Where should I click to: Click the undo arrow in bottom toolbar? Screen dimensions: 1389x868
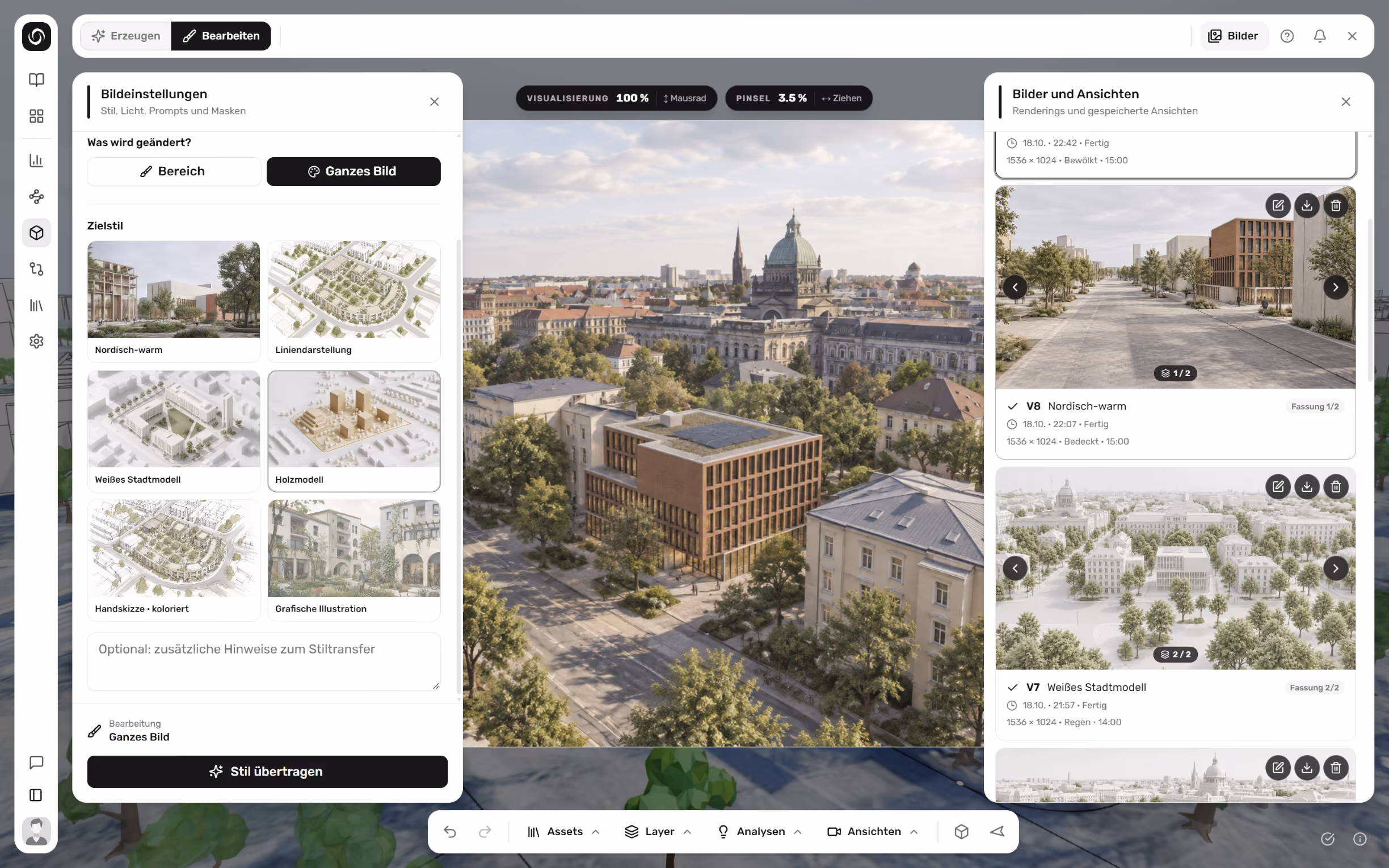coord(450,831)
